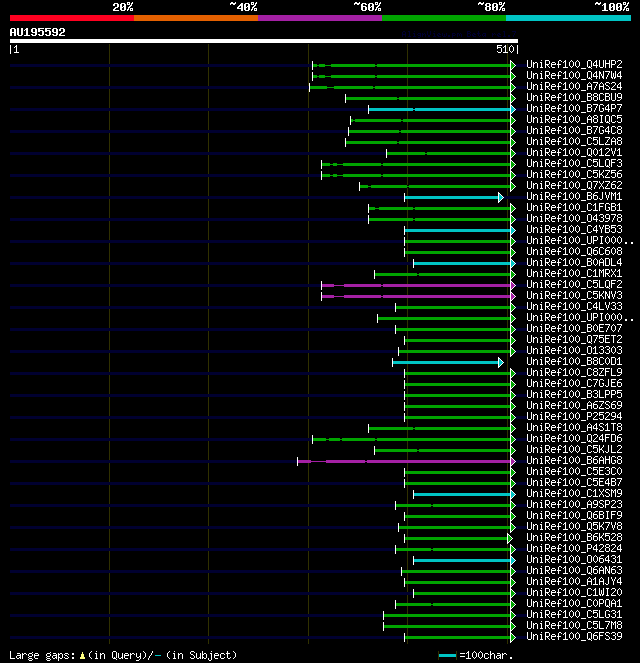Viewport: 640px width, 663px height.
Task: Click the purple ~60% legend color segment
Action: [x=320, y=18]
